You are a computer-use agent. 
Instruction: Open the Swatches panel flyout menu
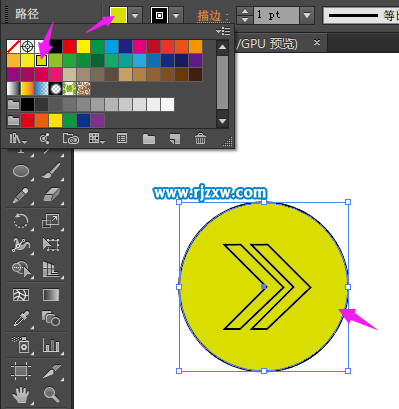point(223,31)
